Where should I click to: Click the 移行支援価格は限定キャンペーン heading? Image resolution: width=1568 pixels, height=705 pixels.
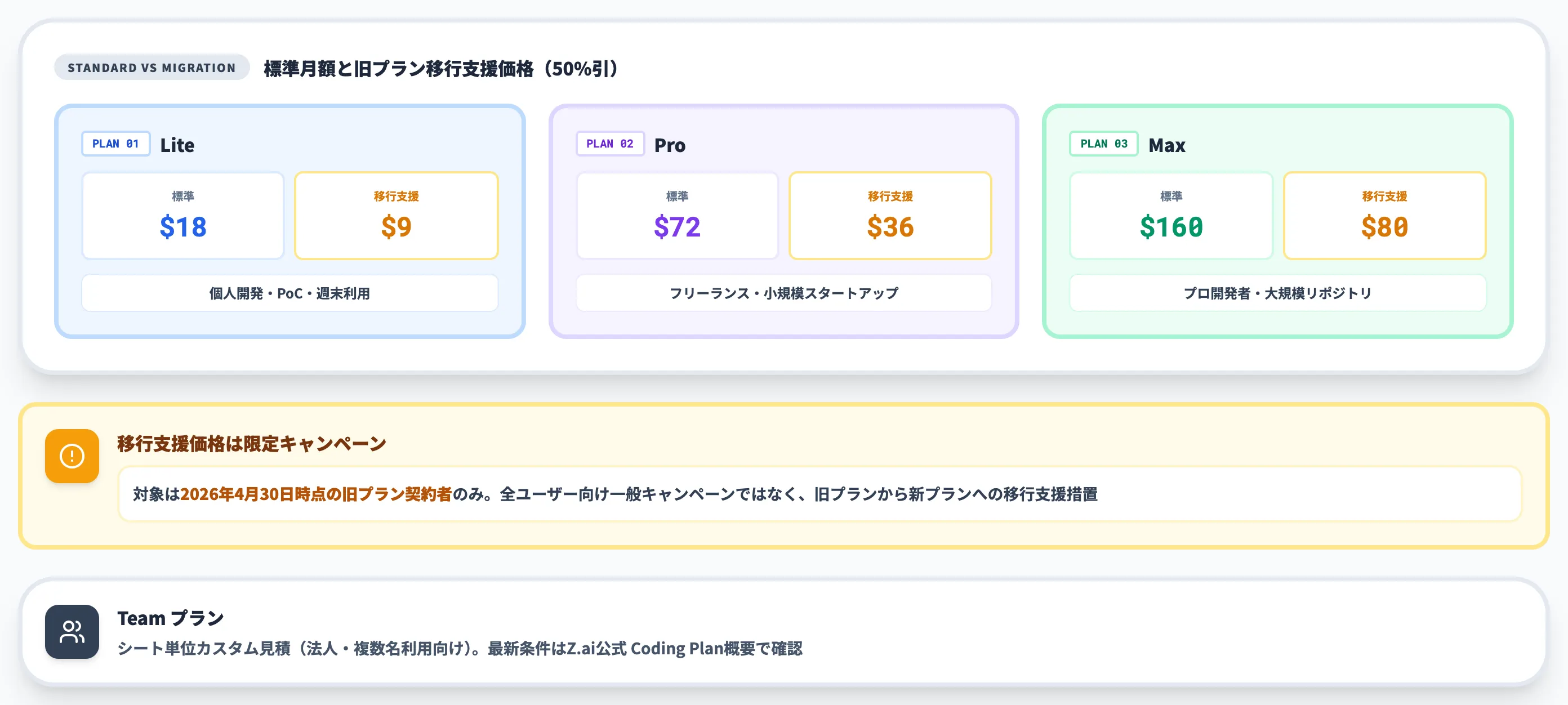[251, 444]
